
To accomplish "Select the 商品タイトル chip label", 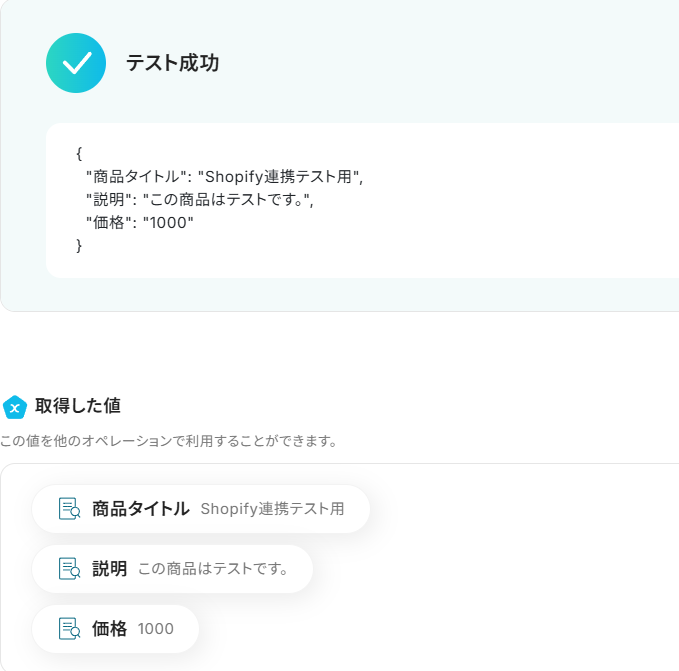I will [x=140, y=509].
